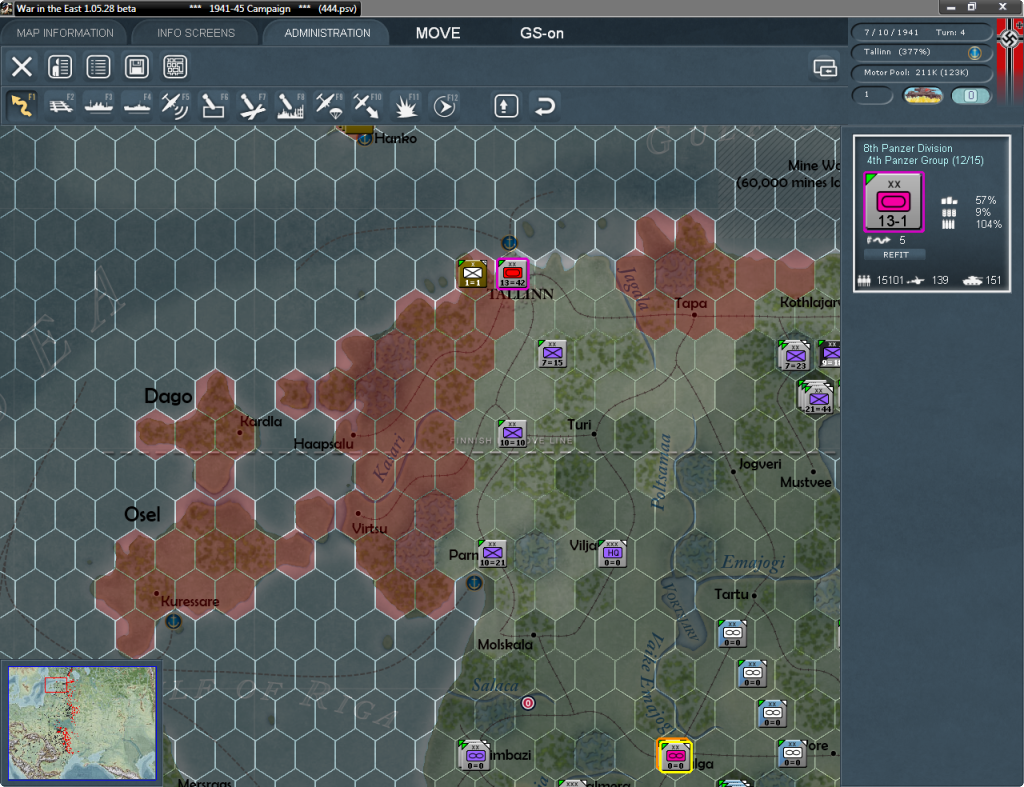Image resolution: width=1024 pixels, height=787 pixels.
Task: Select the 7=15 infantry unit south of Tallinn
Action: pos(552,354)
